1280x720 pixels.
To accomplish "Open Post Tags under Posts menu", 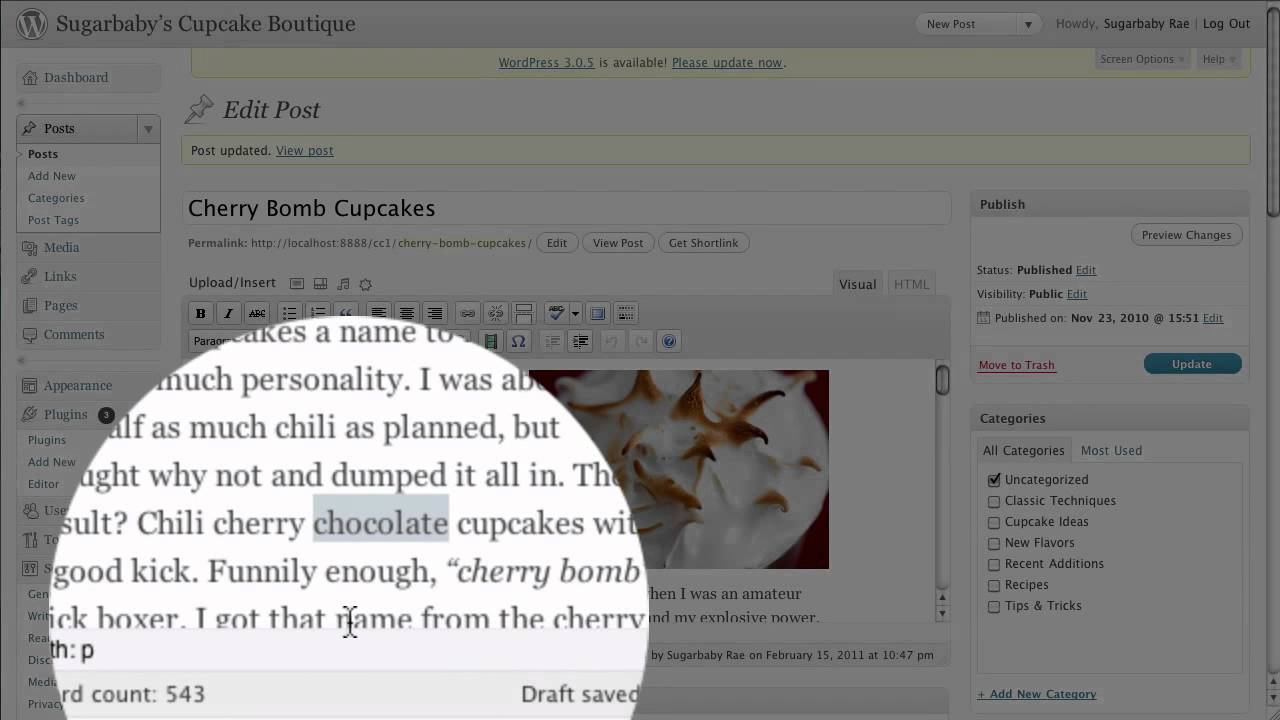I will coord(53,220).
